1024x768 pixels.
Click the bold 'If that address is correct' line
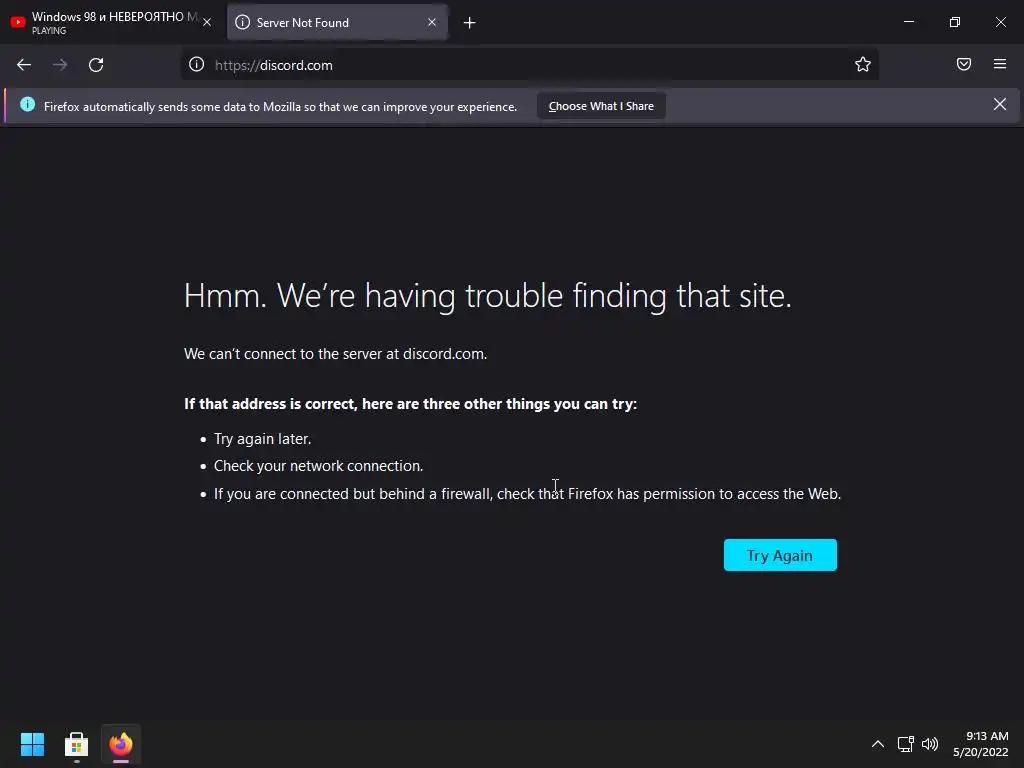click(410, 404)
